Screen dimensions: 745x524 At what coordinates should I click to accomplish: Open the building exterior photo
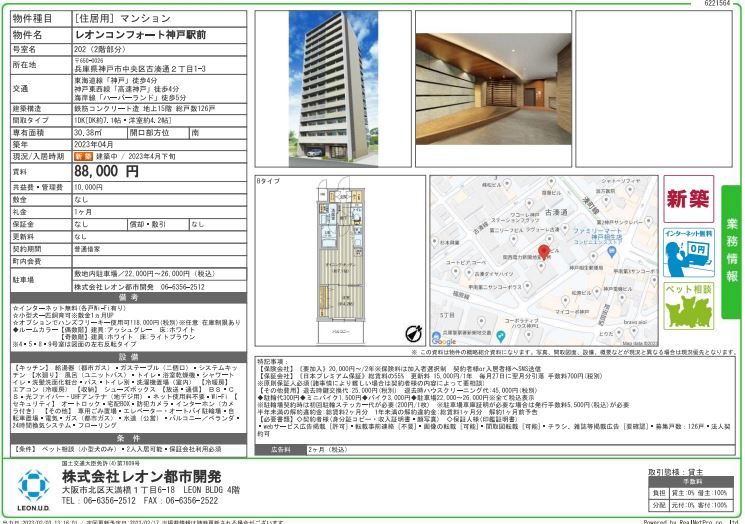click(x=333, y=89)
